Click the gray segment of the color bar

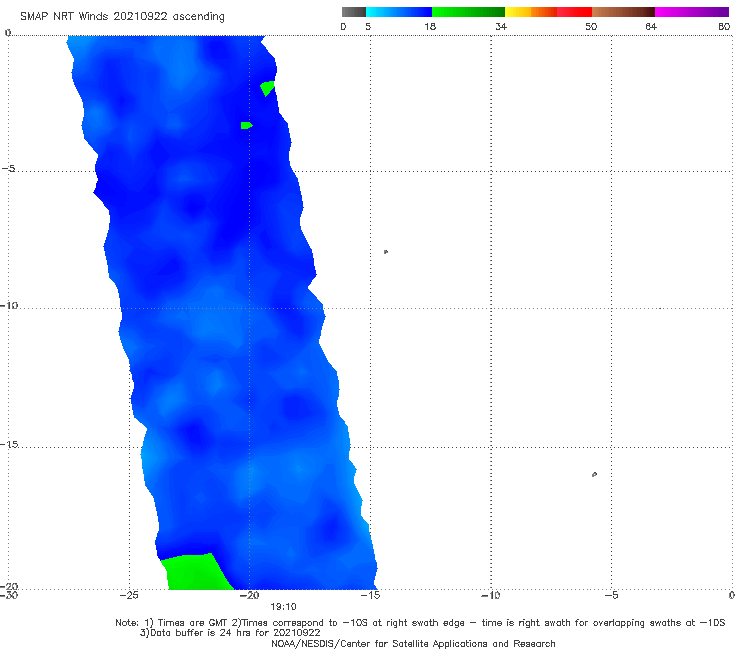(354, 12)
